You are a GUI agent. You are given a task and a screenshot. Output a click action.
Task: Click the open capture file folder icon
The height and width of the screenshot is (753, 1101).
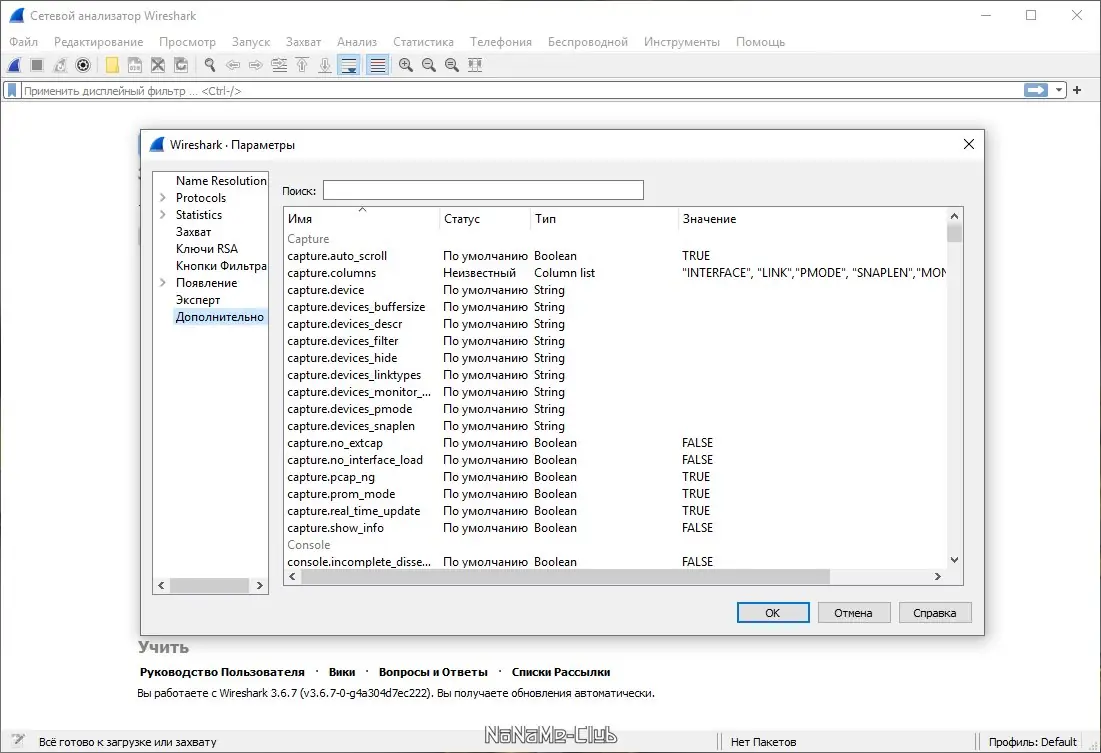(x=112, y=65)
